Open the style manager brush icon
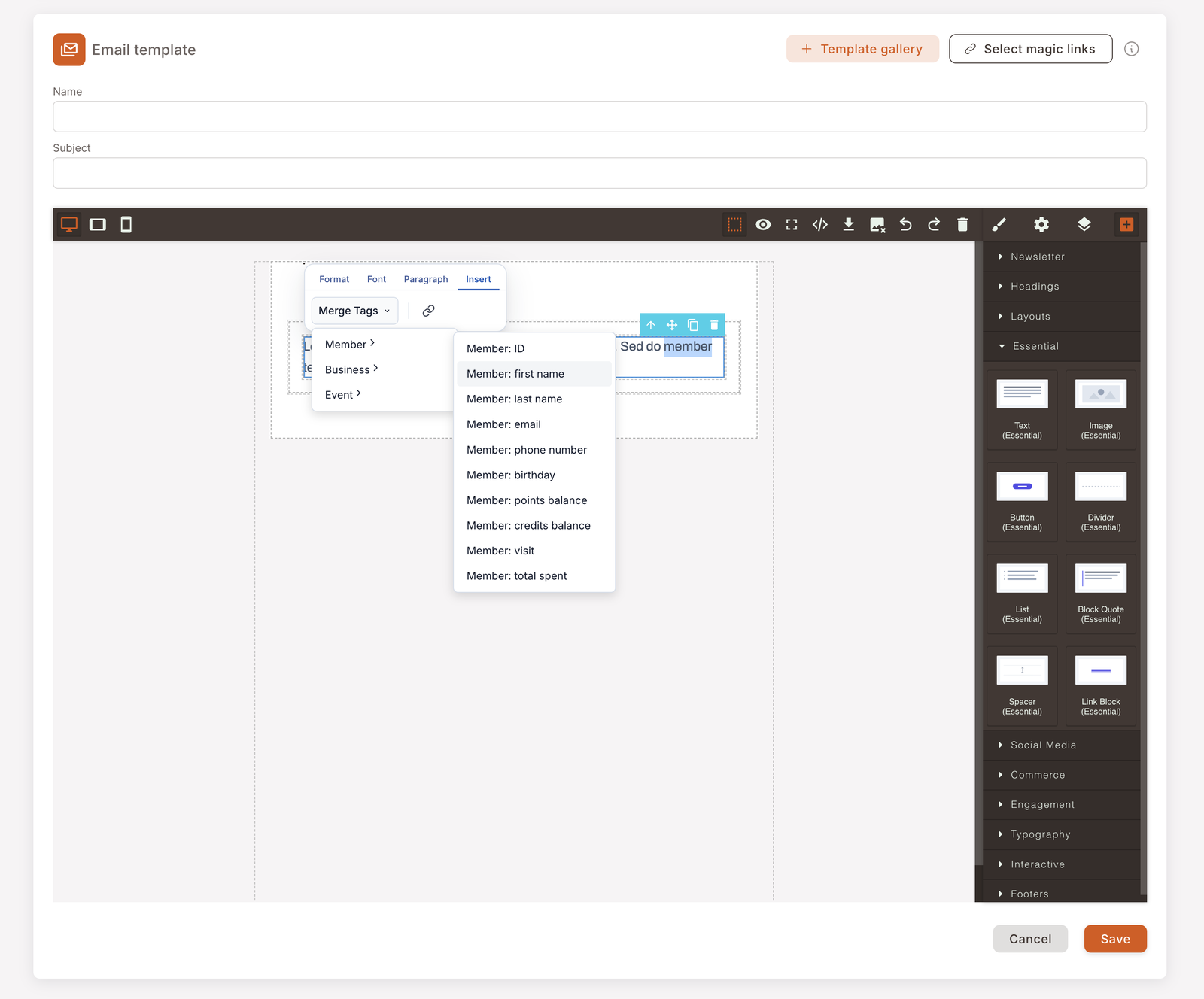The image size is (1204, 999). [999, 224]
